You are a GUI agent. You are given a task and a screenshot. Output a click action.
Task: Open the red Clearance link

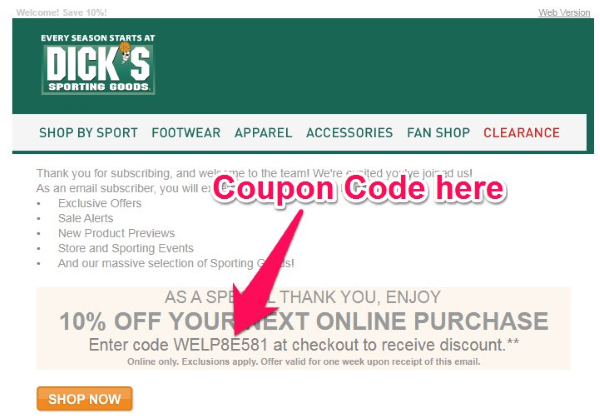521,132
